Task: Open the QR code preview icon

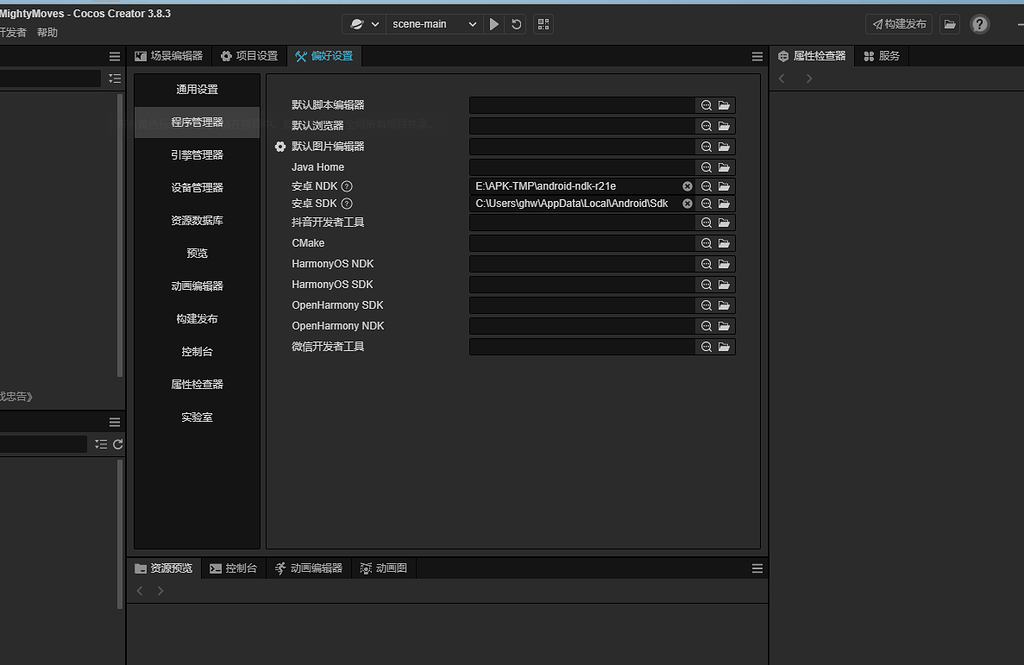Action: point(543,24)
